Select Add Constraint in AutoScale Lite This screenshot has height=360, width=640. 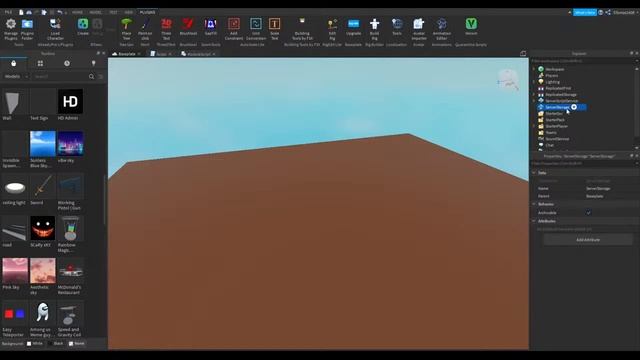[234, 29]
